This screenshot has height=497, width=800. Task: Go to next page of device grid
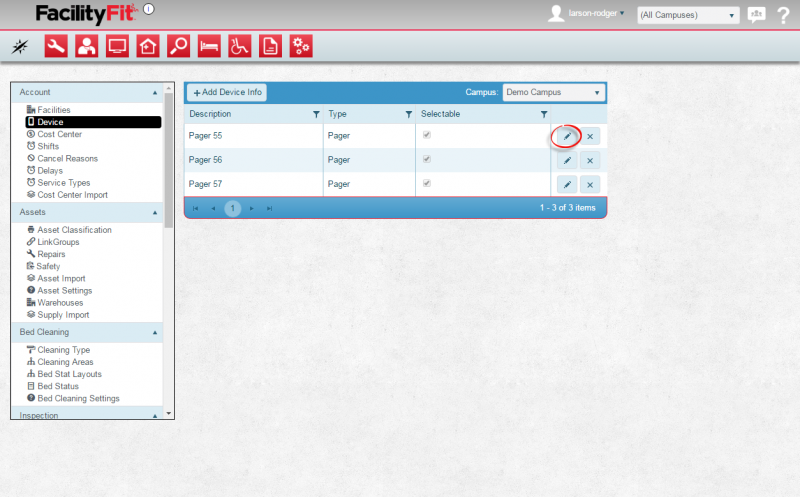[252, 208]
